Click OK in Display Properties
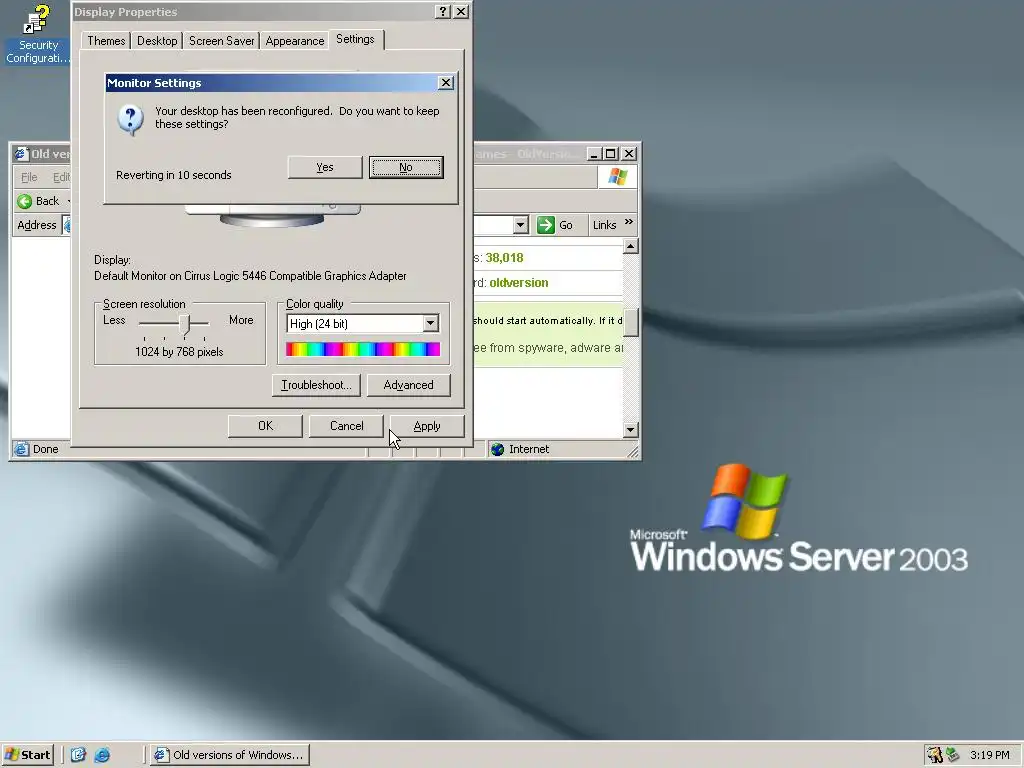The width and height of the screenshot is (1024, 768). tap(265, 426)
